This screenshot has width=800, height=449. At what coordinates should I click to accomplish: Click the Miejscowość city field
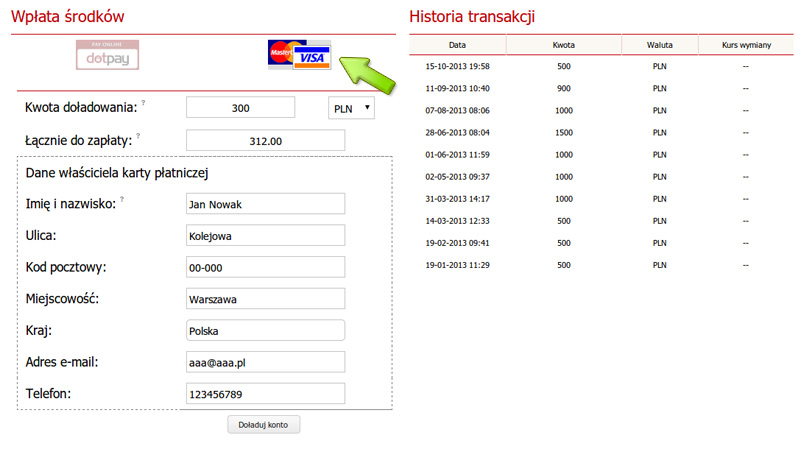tap(265, 299)
